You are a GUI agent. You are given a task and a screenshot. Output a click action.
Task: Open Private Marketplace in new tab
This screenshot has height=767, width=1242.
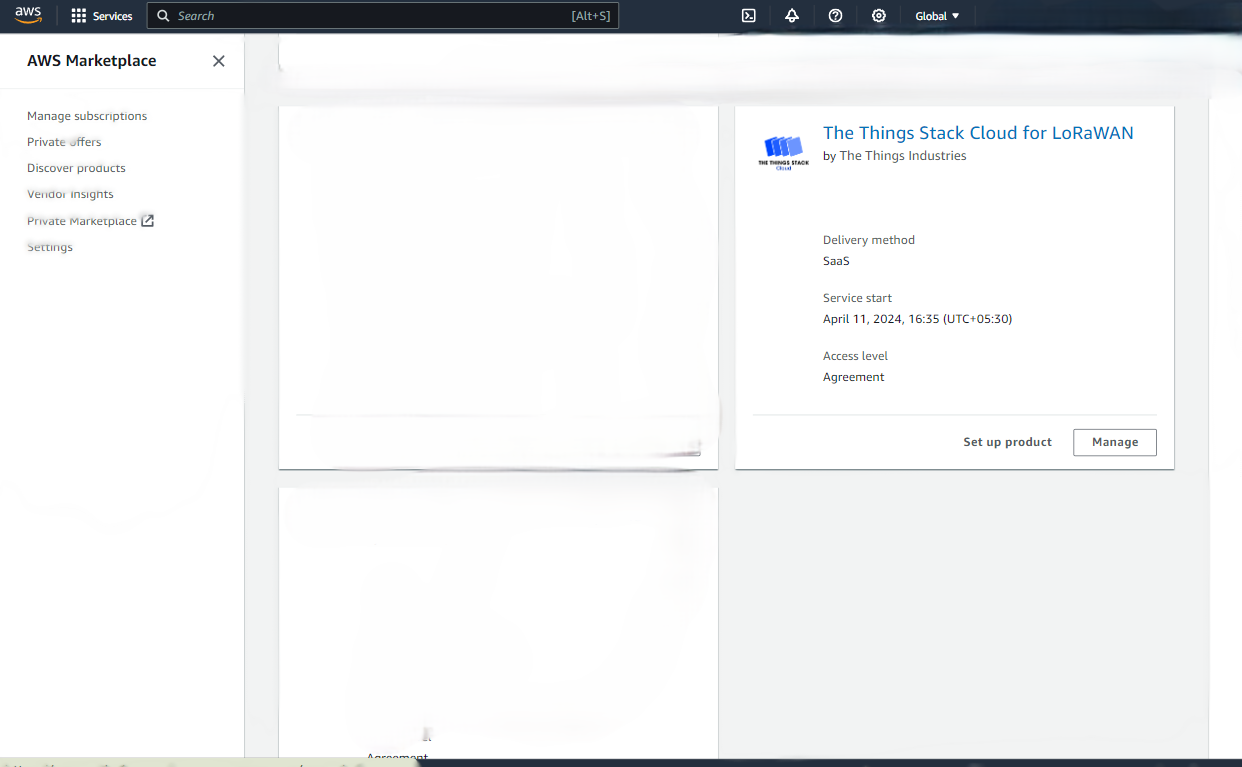[90, 220]
